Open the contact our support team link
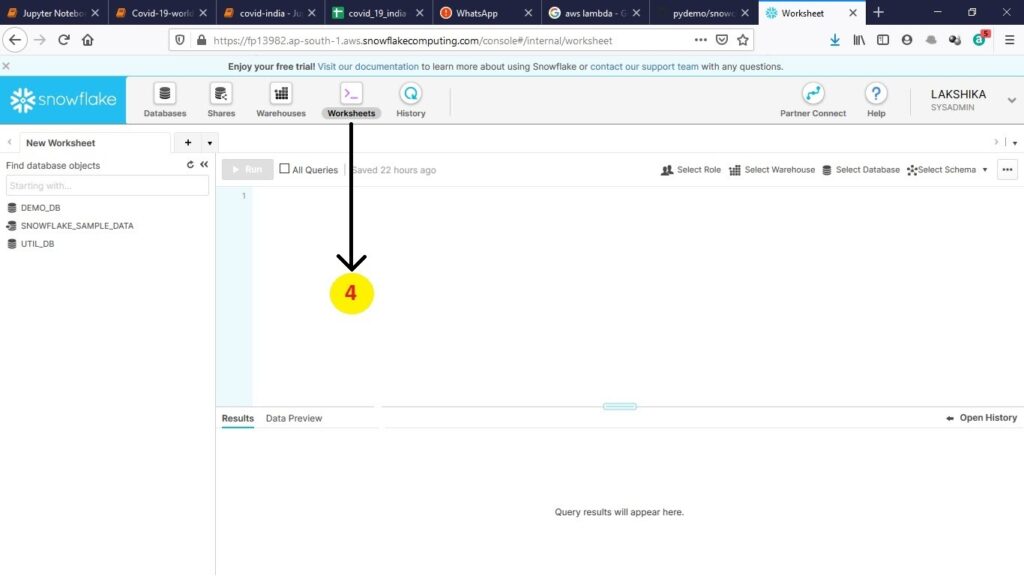This screenshot has width=1024, height=576. (644, 67)
